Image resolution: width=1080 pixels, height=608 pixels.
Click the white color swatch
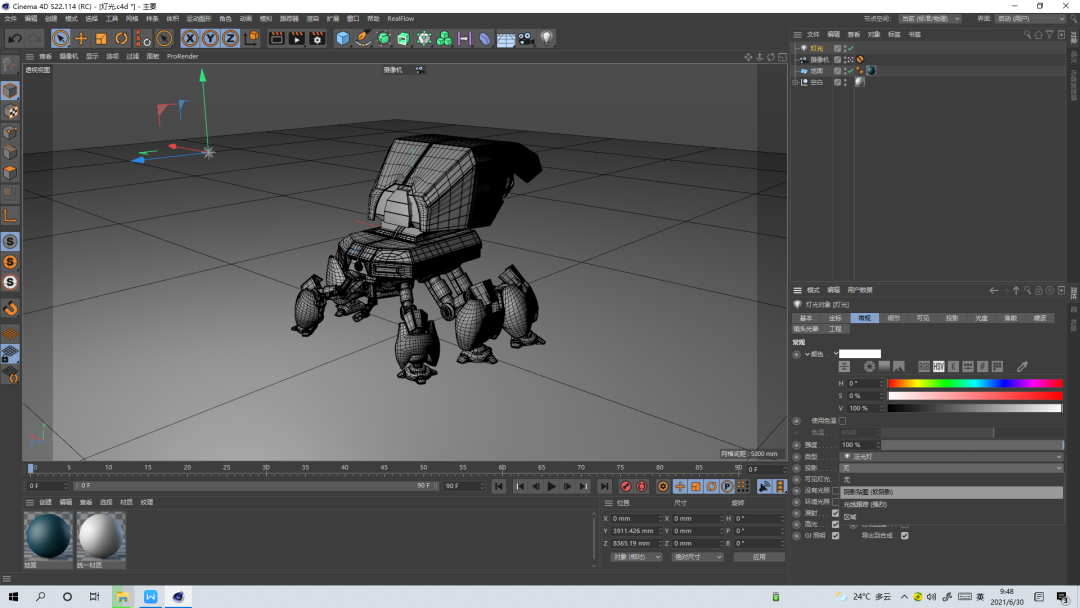tap(860, 354)
